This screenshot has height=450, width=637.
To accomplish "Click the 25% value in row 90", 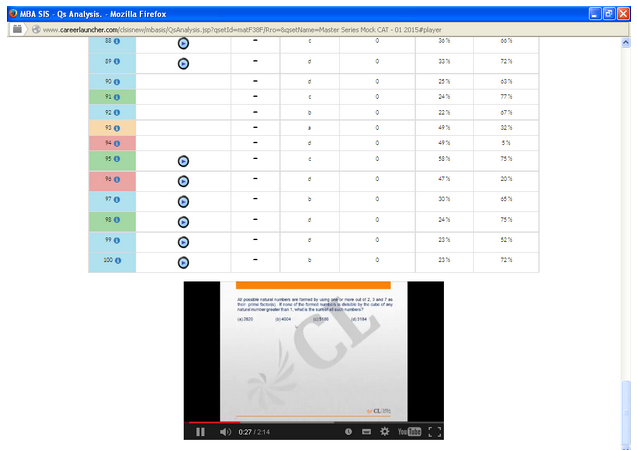I will (x=444, y=82).
